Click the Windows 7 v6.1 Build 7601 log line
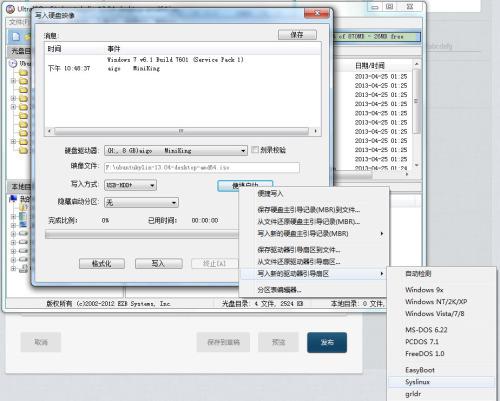Screen dimensions: 500x401 click(175, 60)
